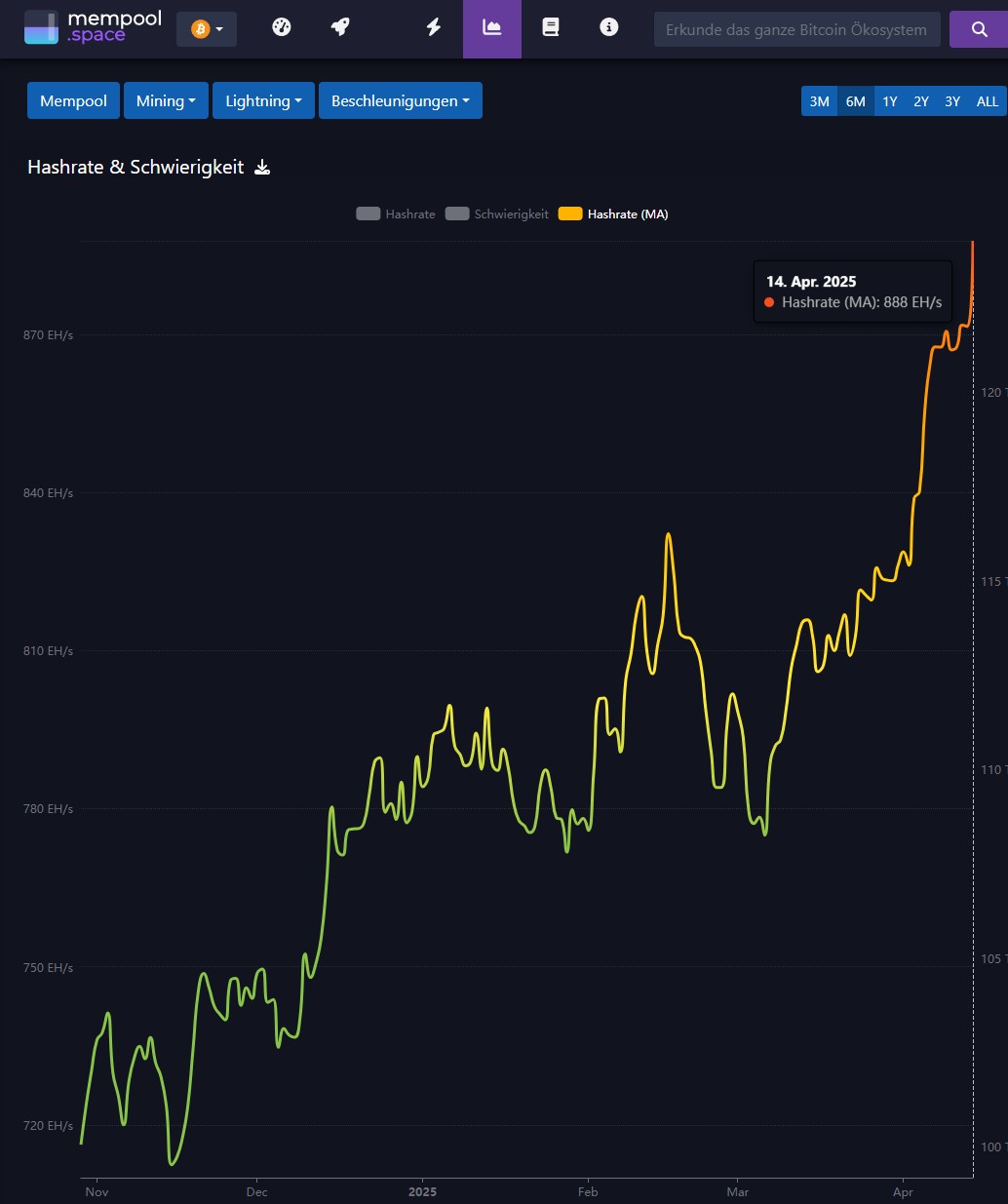Toggle the Schwierigkeit legend entry

496,214
